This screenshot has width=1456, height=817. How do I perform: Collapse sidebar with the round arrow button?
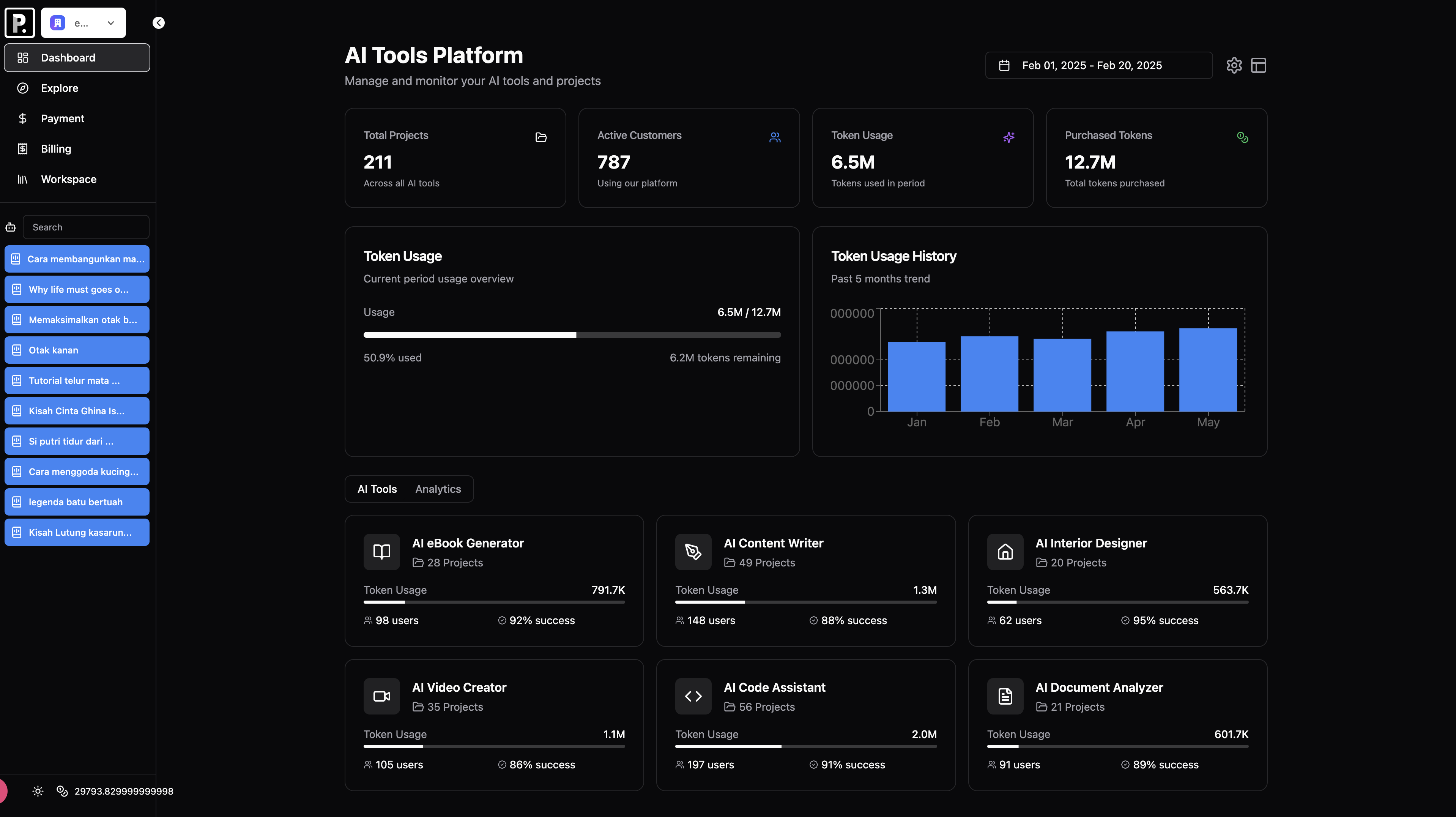pos(159,23)
